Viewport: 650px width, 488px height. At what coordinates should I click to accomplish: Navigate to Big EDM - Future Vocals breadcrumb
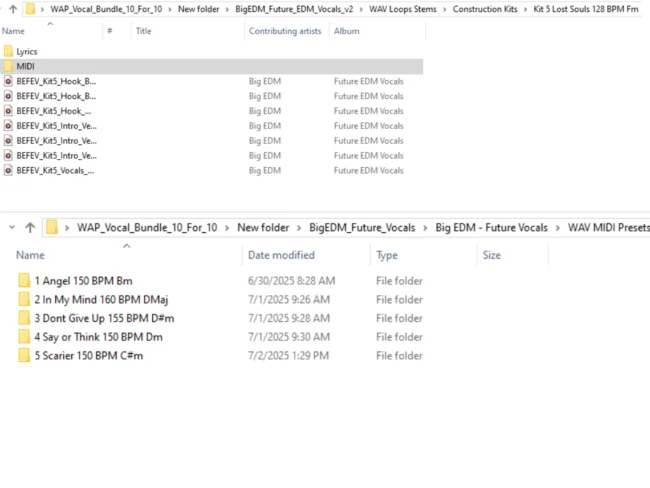[x=491, y=228]
